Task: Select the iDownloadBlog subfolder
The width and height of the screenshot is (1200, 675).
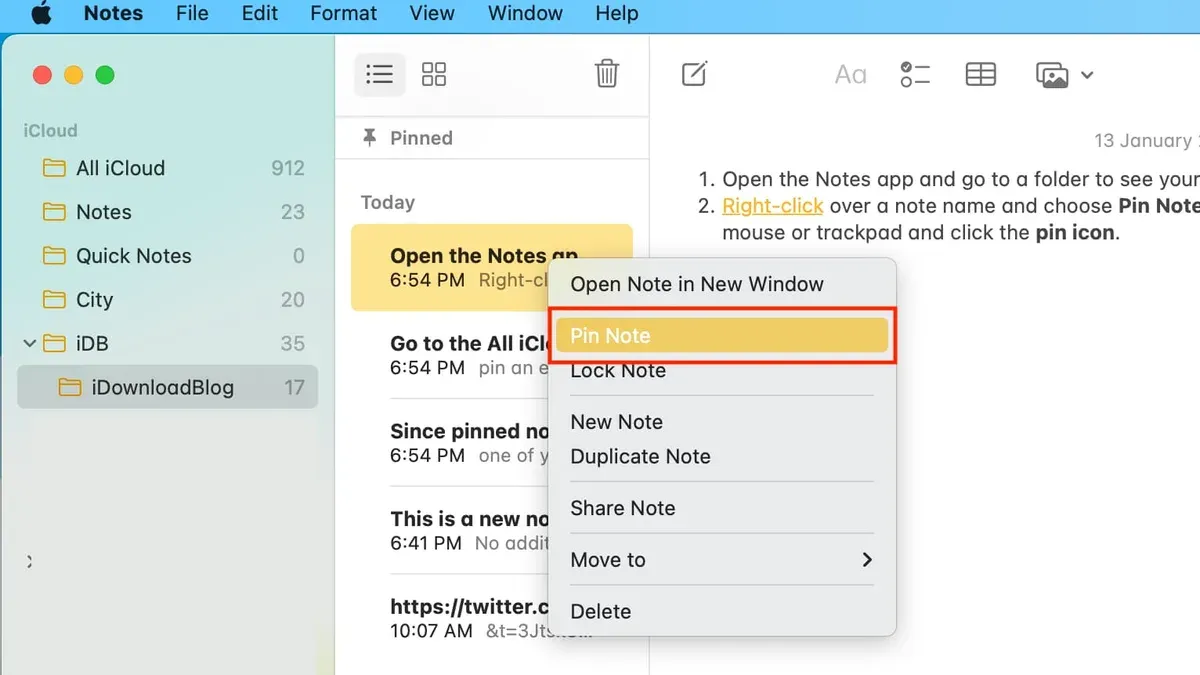Action: [x=168, y=387]
